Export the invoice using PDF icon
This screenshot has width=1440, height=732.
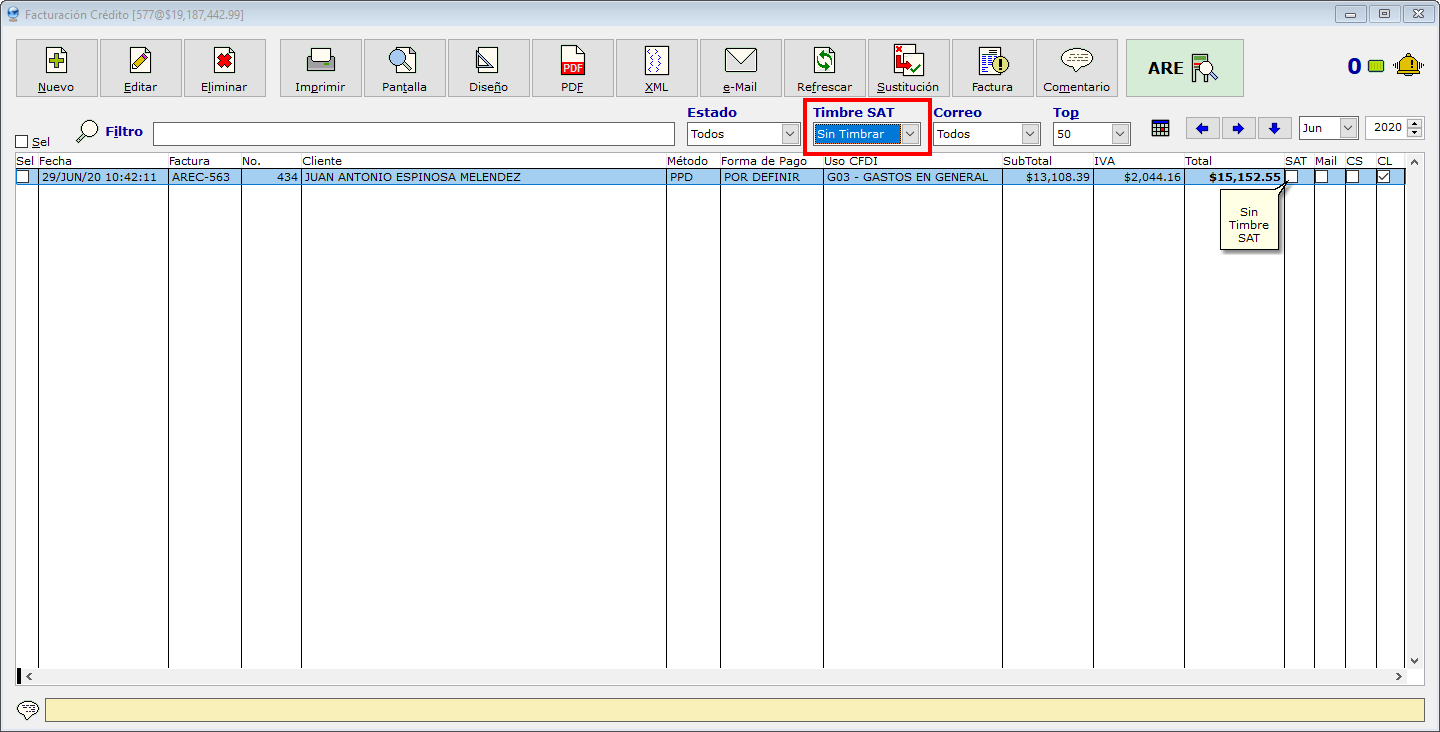(572, 68)
